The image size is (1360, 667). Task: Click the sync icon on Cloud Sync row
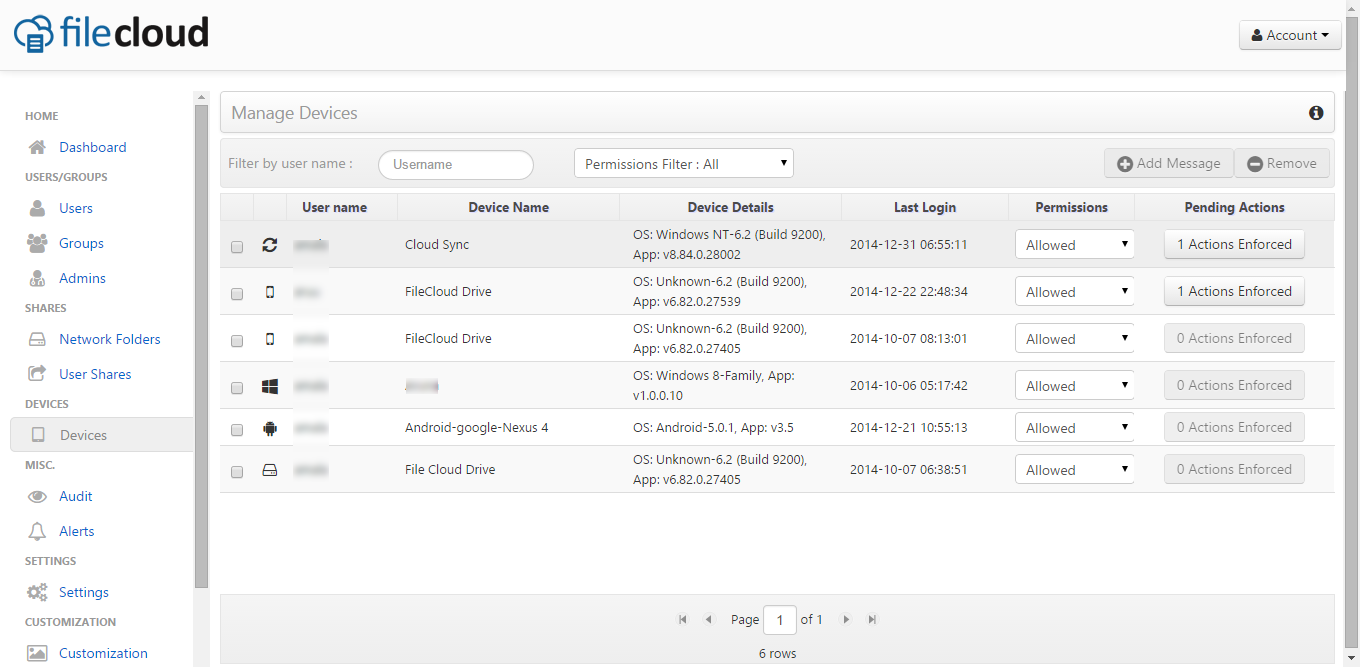(269, 244)
